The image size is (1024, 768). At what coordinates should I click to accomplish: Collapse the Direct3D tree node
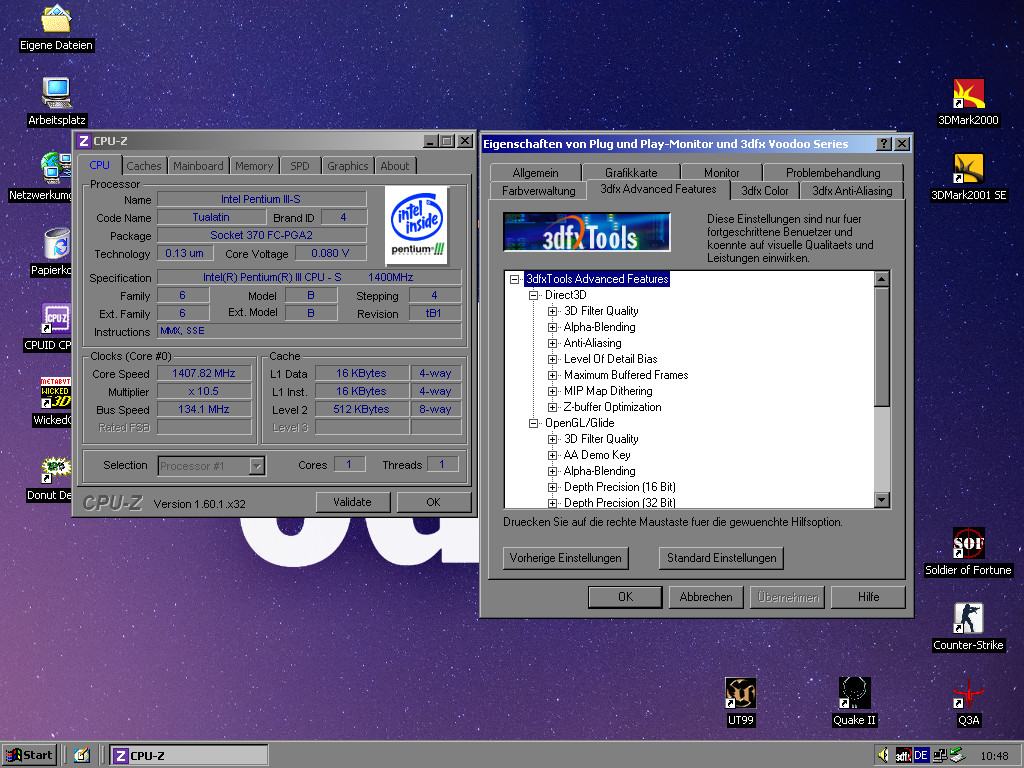click(x=534, y=295)
